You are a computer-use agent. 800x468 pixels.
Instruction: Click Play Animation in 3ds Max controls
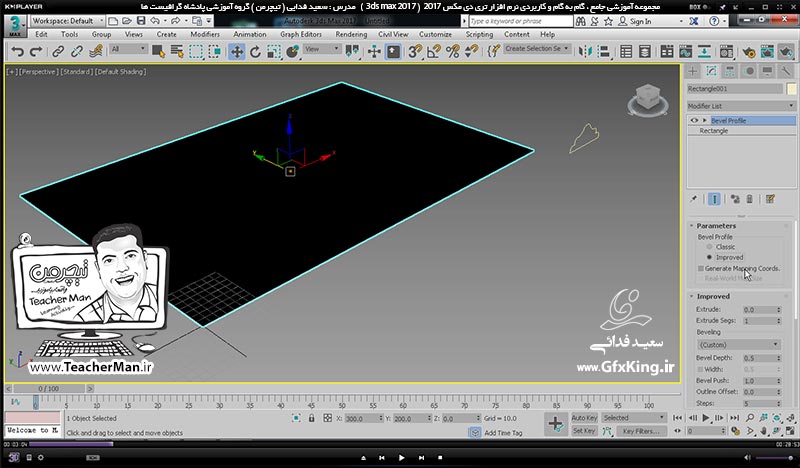click(706, 418)
